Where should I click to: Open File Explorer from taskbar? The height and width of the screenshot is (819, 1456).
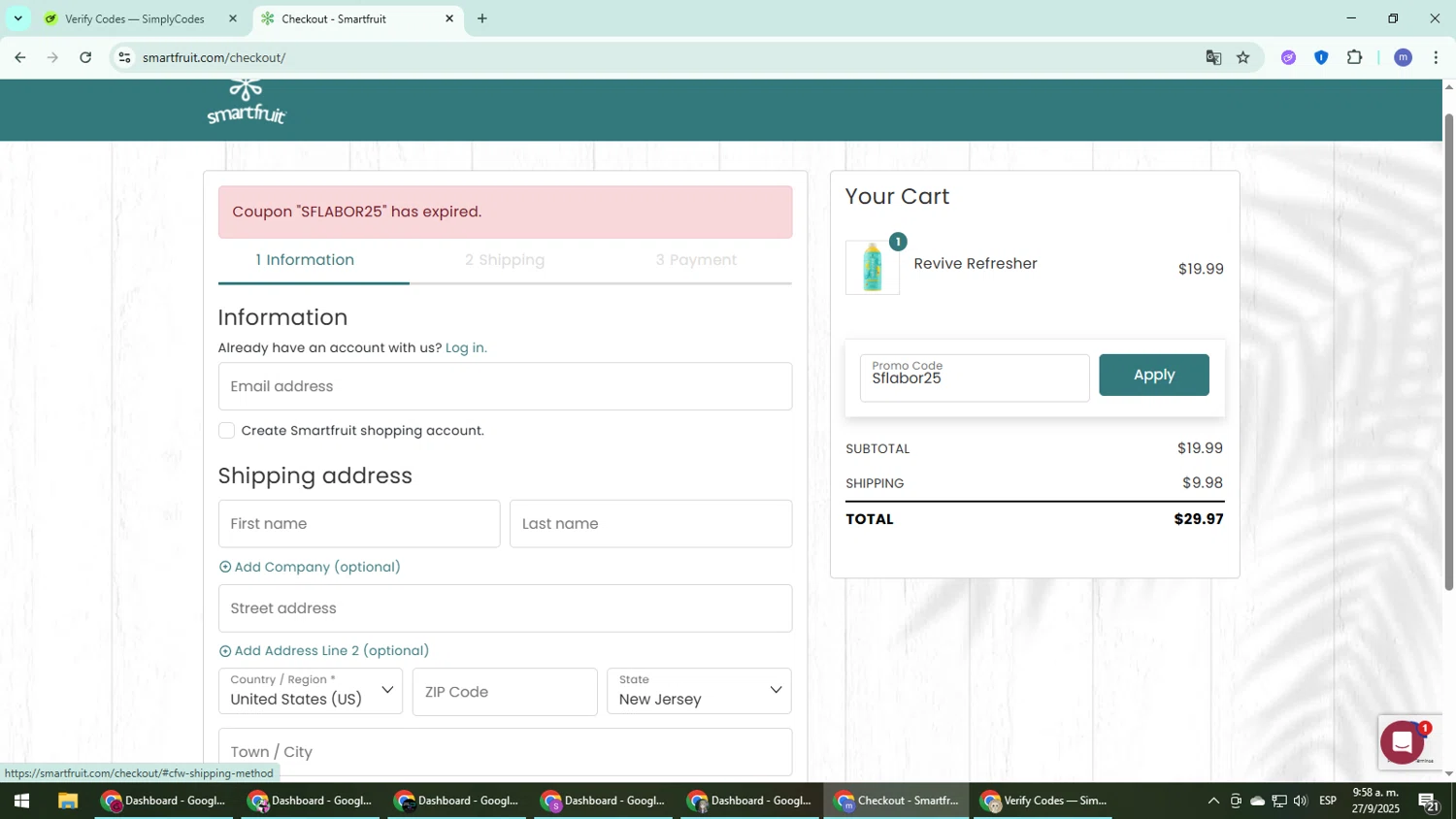point(67,802)
